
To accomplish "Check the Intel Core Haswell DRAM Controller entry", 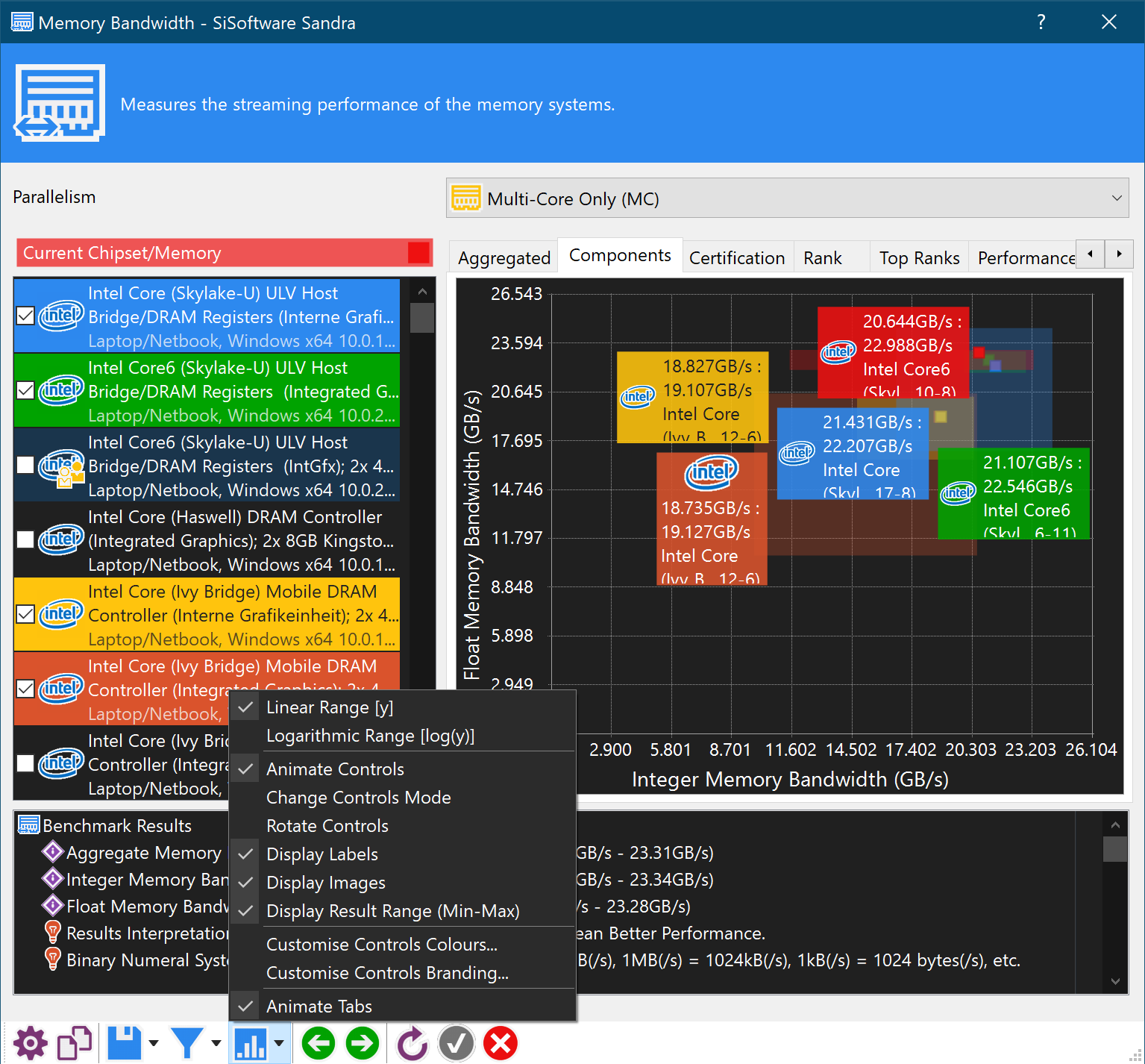I will [x=25, y=539].
